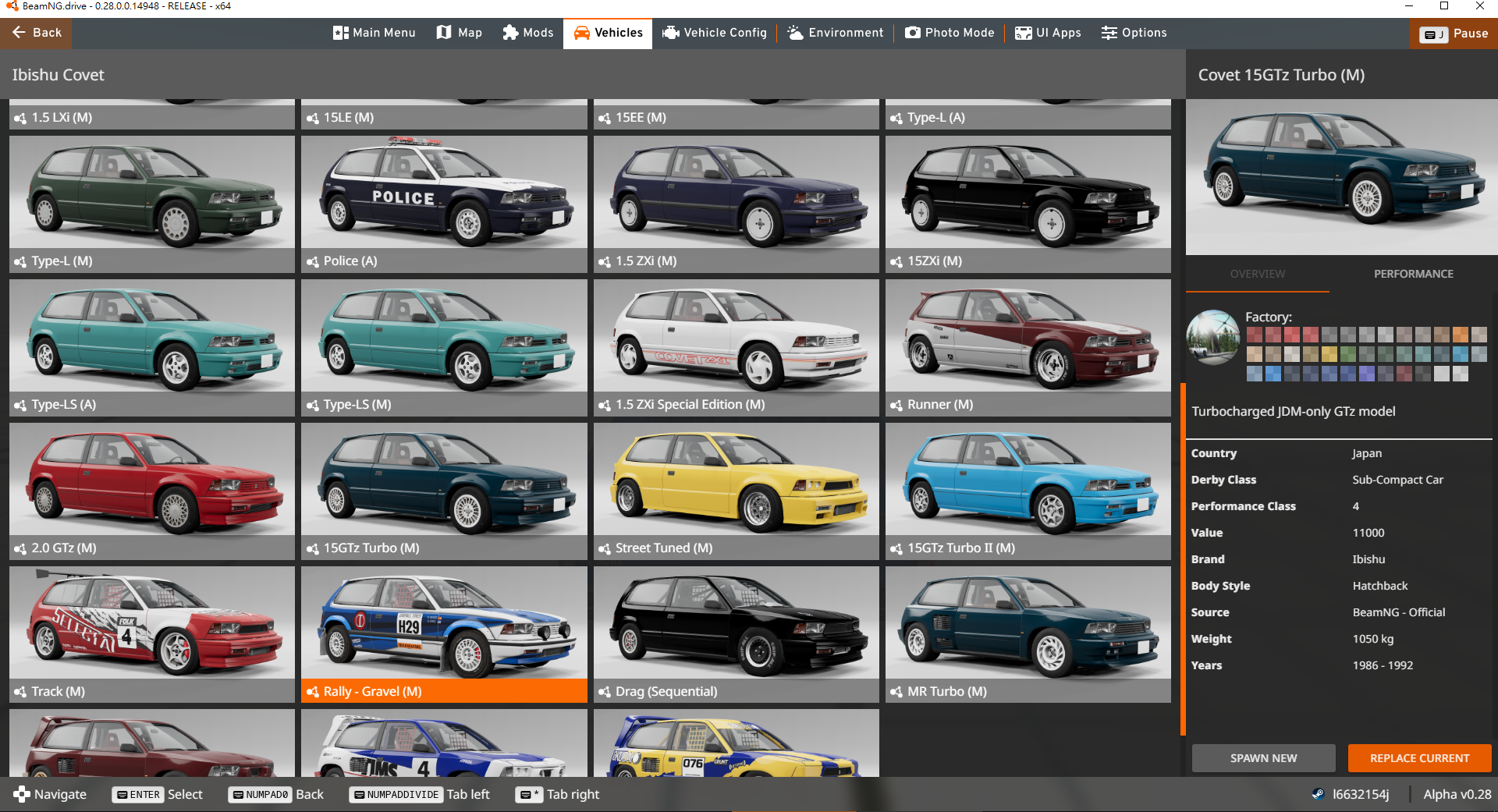The width and height of the screenshot is (1498, 812).
Task: Go back using the Back arrow button
Action: pyautogui.click(x=36, y=33)
